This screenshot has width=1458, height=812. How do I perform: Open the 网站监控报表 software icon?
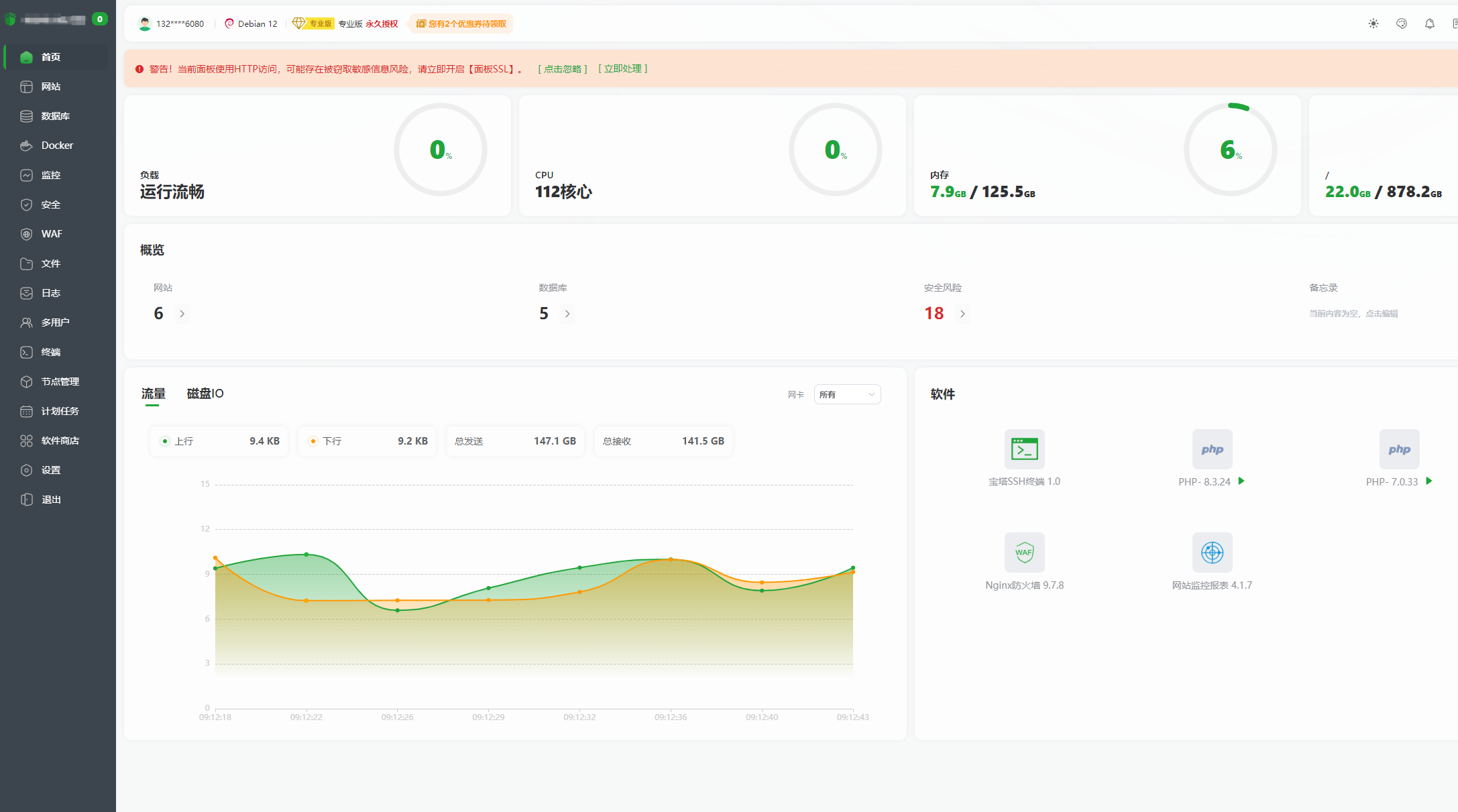1212,553
